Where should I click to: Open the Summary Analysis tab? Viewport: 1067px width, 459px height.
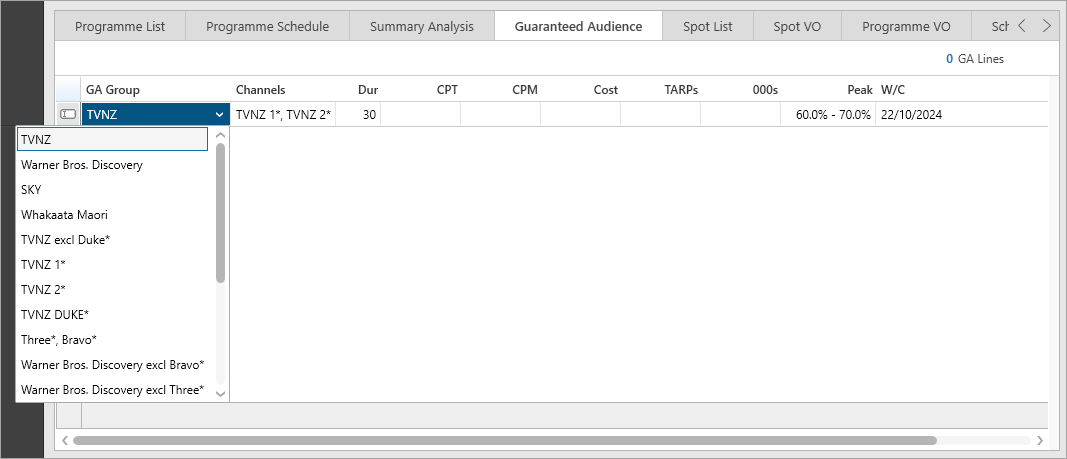click(422, 27)
